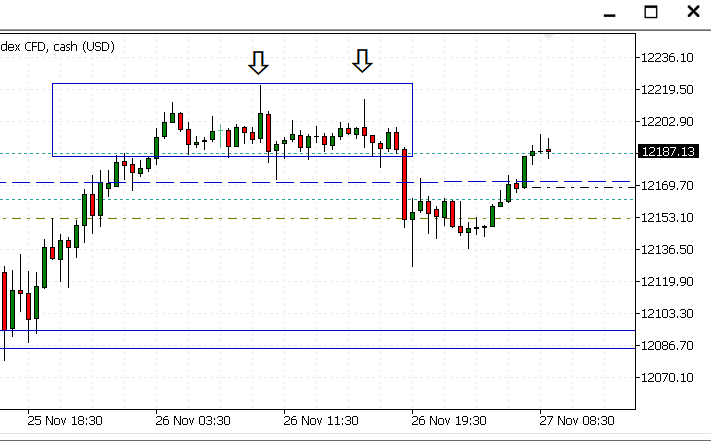Click the 12119.90 price scale label

[x=667, y=281]
